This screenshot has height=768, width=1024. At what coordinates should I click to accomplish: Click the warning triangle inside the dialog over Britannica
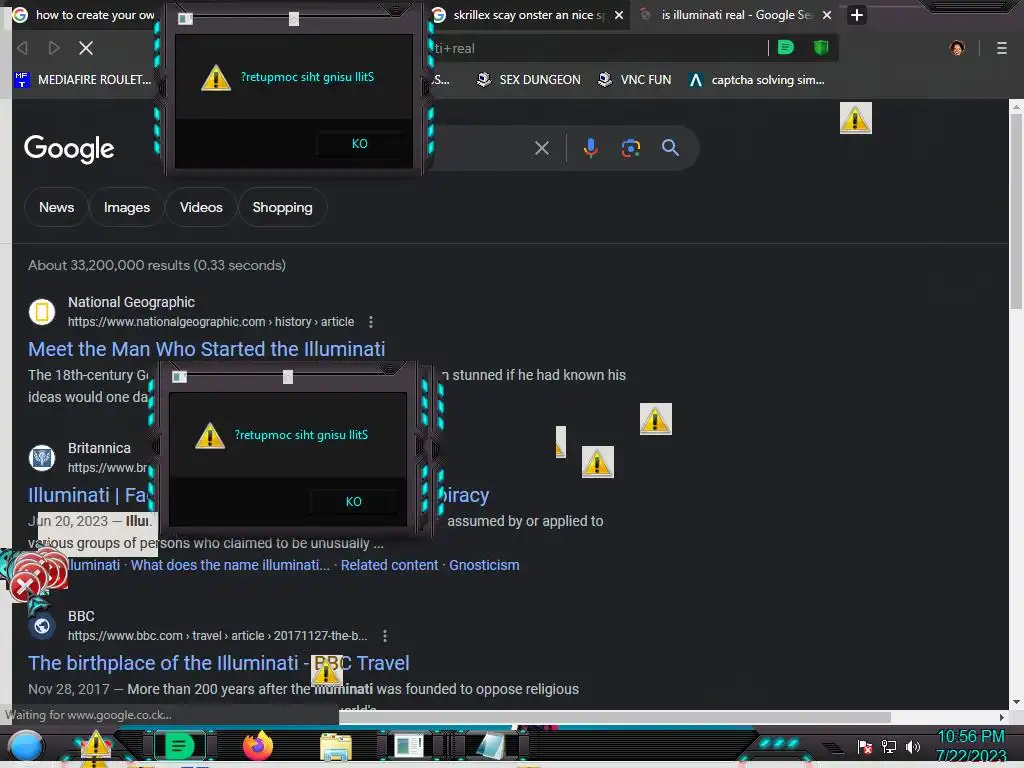coord(210,436)
